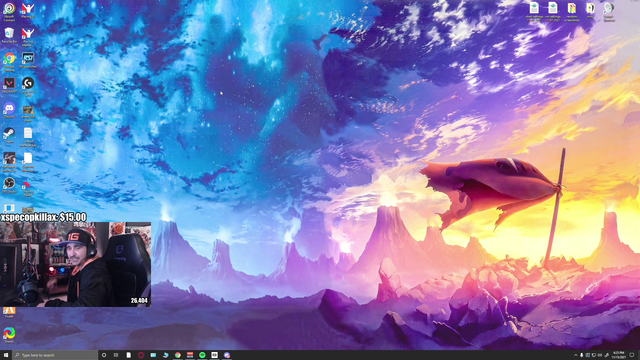The height and width of the screenshot is (360, 640).
Task: Open Cortana circle icon on the taskbar
Action: 104,355
